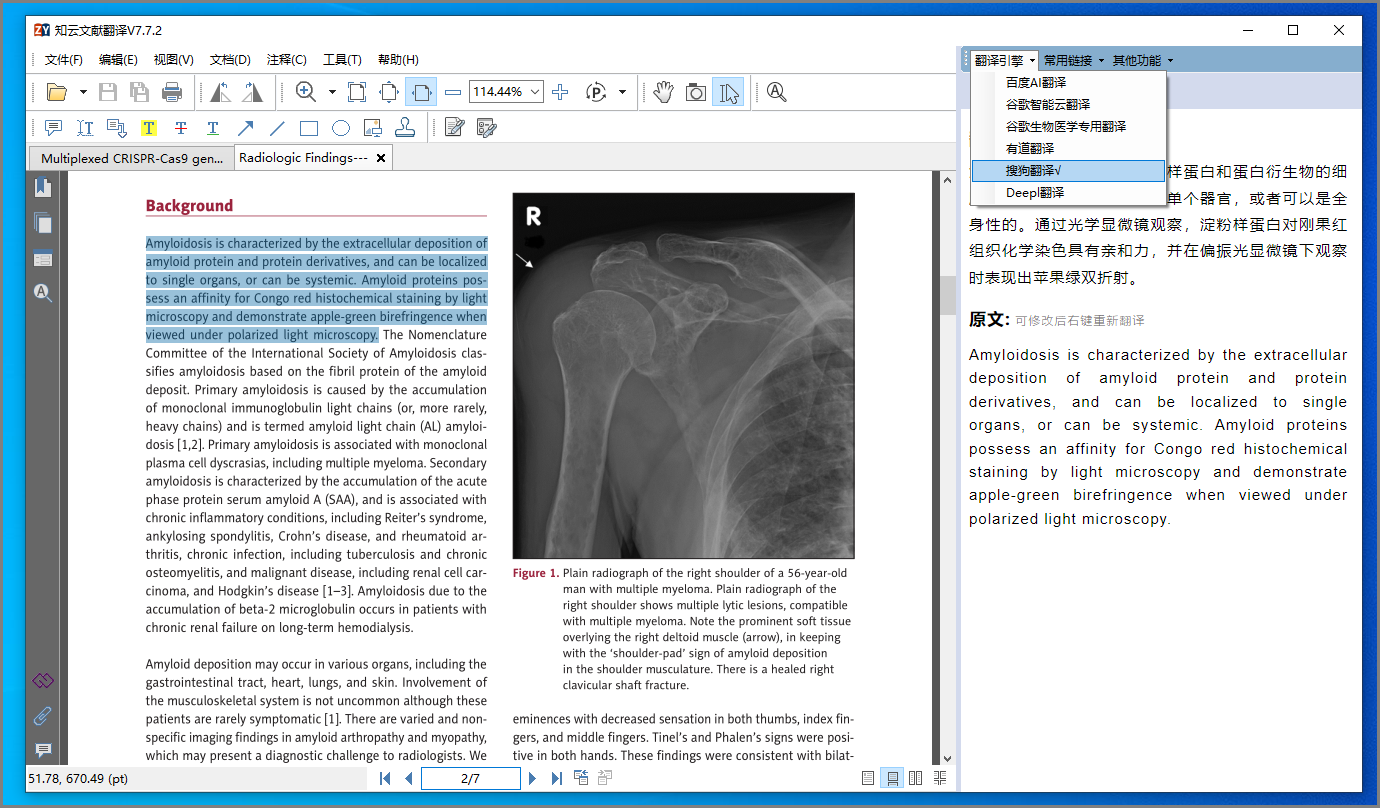
Task: Close the Radiologic Findings tab
Action: click(x=381, y=158)
